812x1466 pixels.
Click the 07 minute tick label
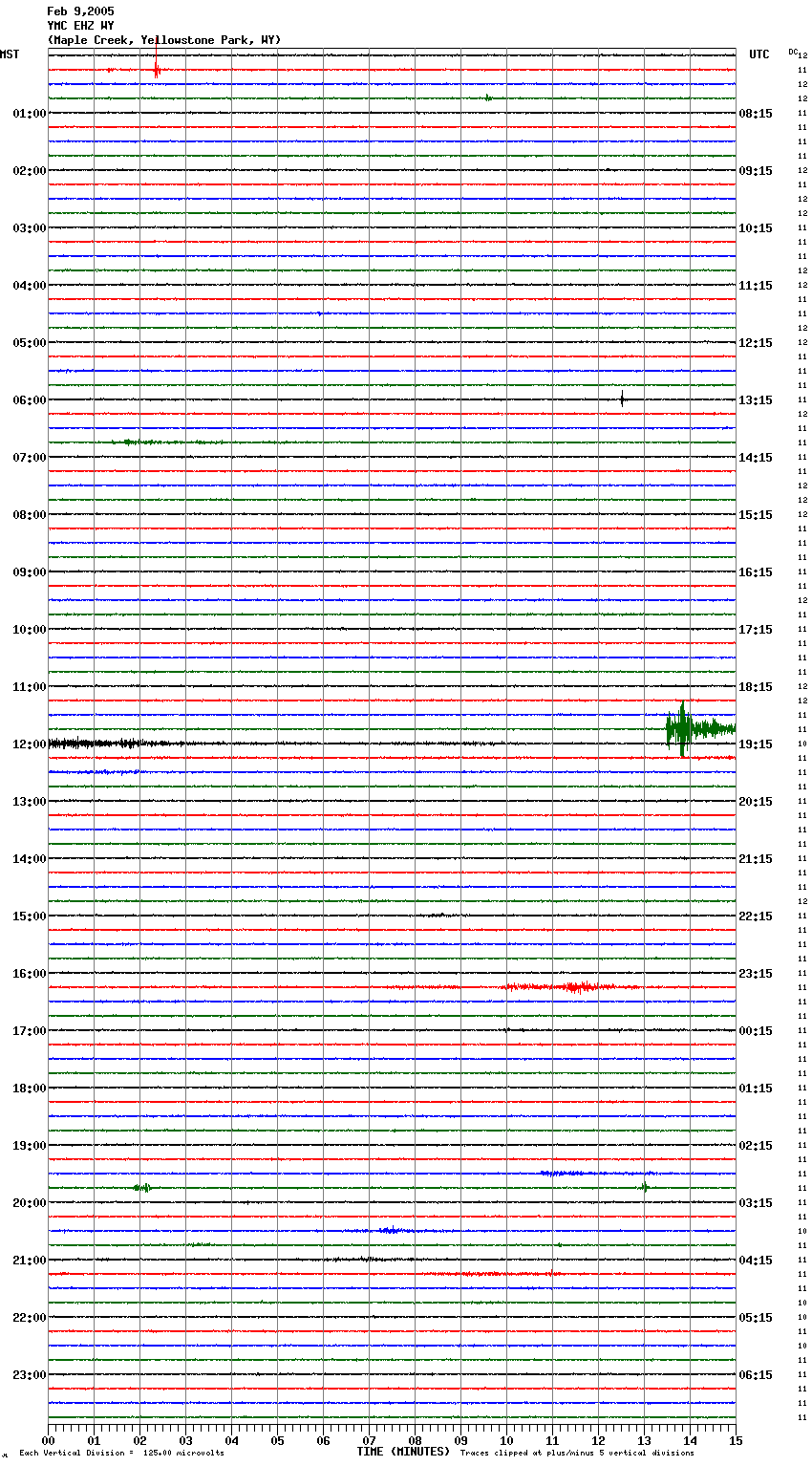[369, 1440]
